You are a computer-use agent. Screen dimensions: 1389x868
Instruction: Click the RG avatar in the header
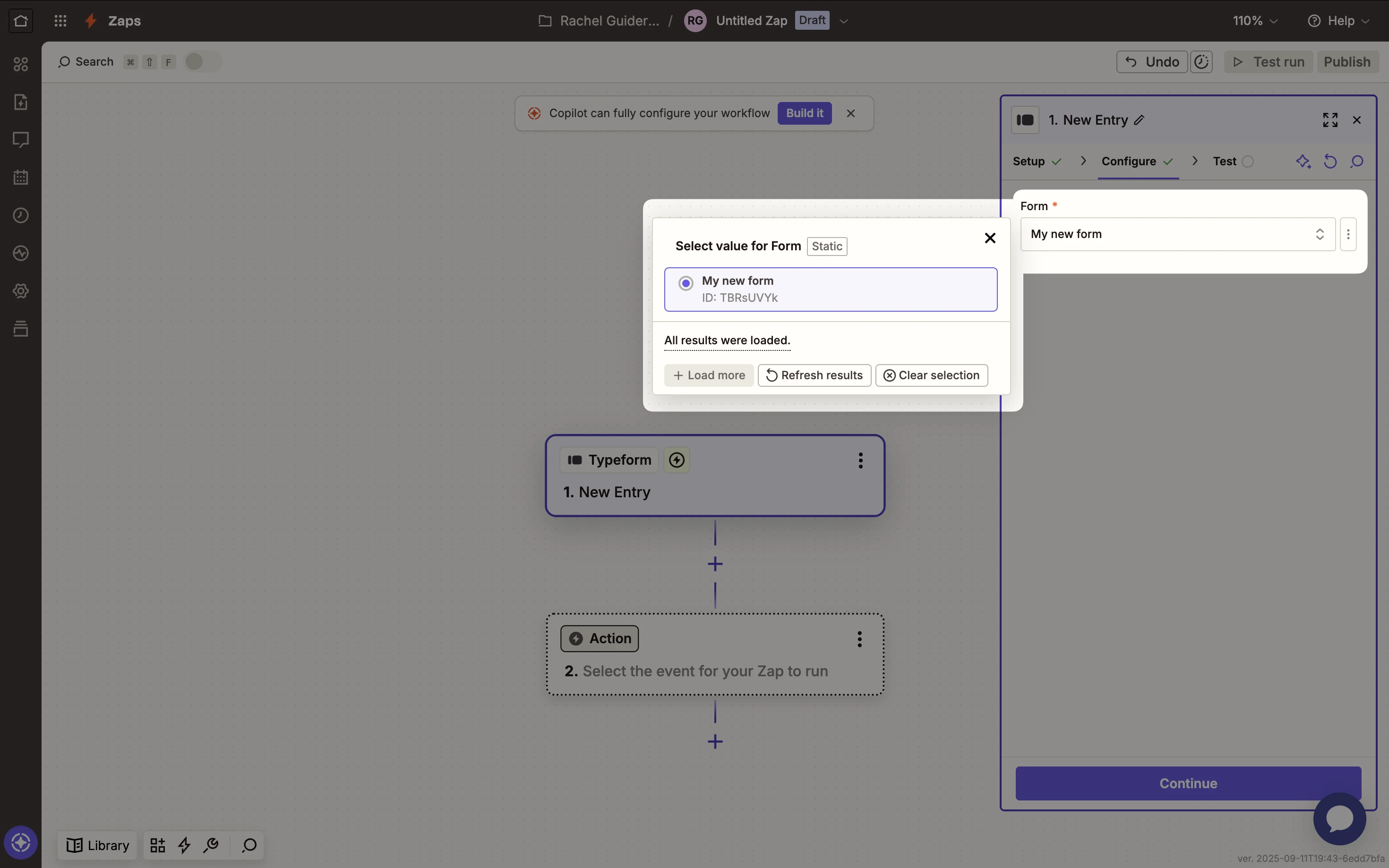point(695,21)
